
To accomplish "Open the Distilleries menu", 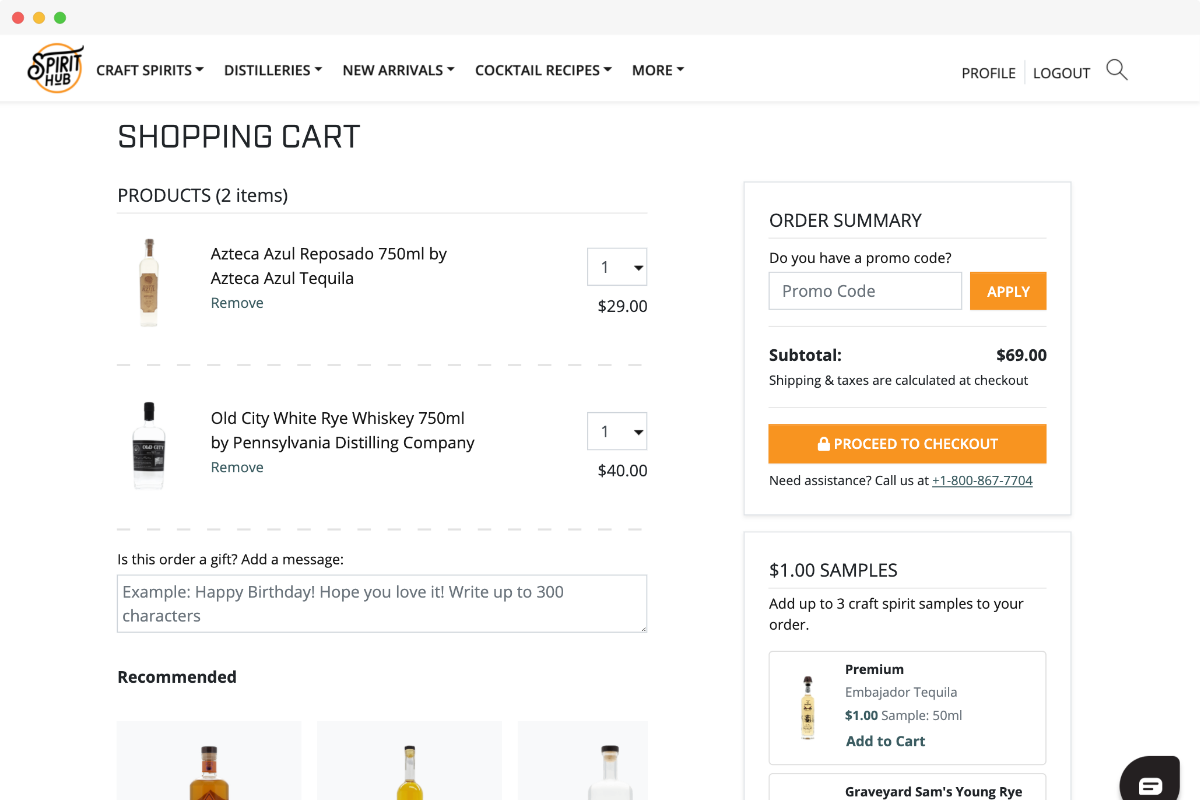I will click(x=273, y=70).
